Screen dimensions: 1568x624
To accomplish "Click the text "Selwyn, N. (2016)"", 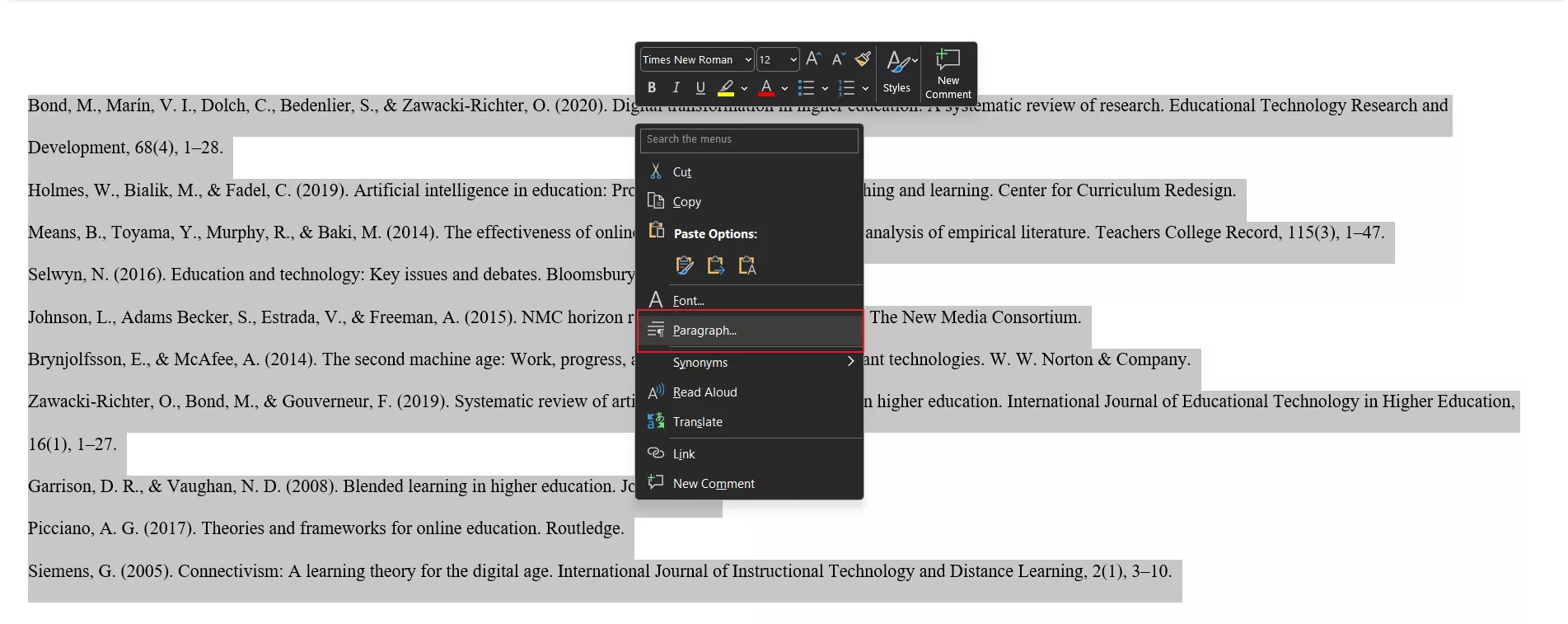I will tap(96, 274).
